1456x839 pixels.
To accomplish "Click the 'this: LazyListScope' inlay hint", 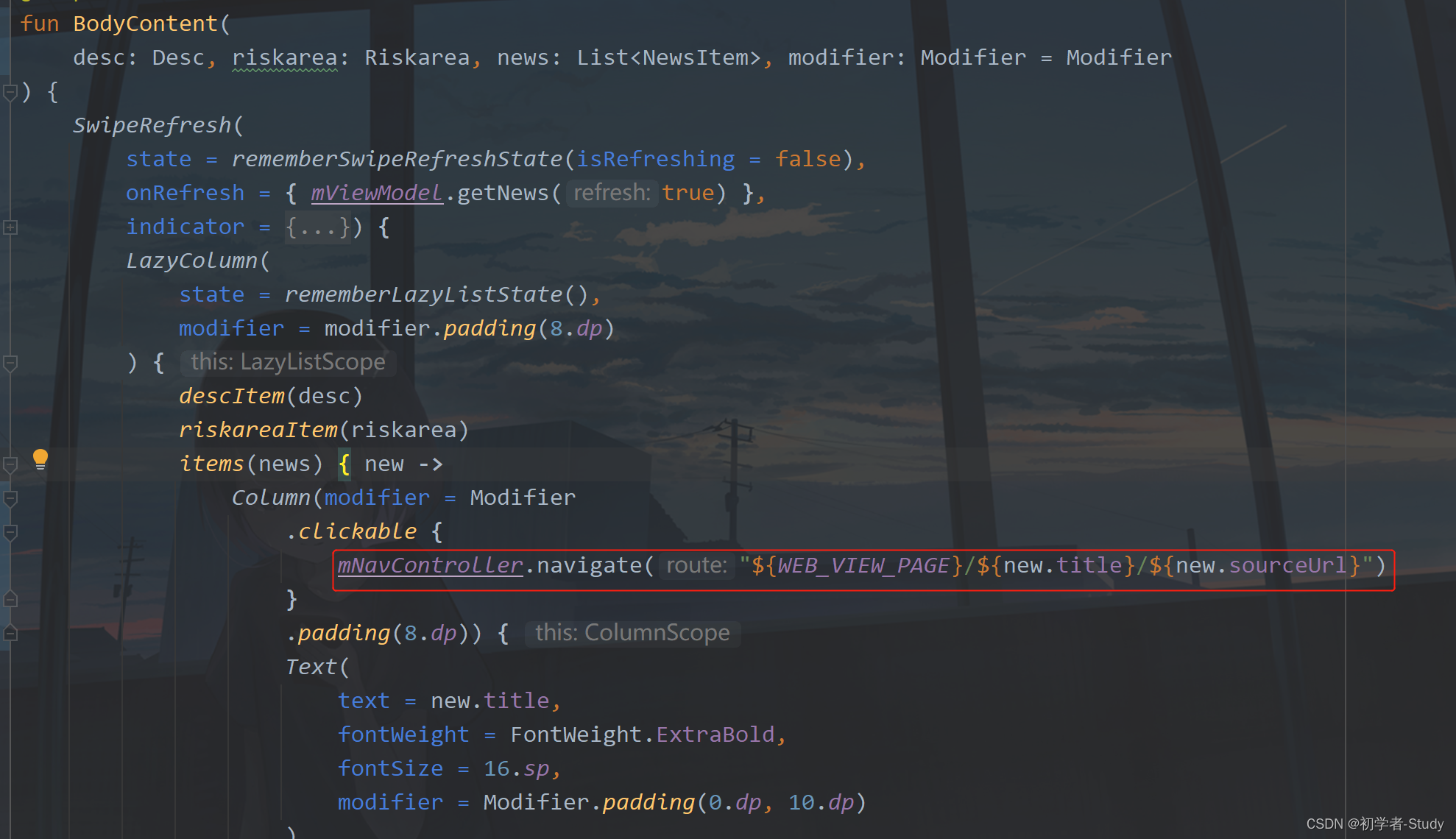I will coord(288,362).
